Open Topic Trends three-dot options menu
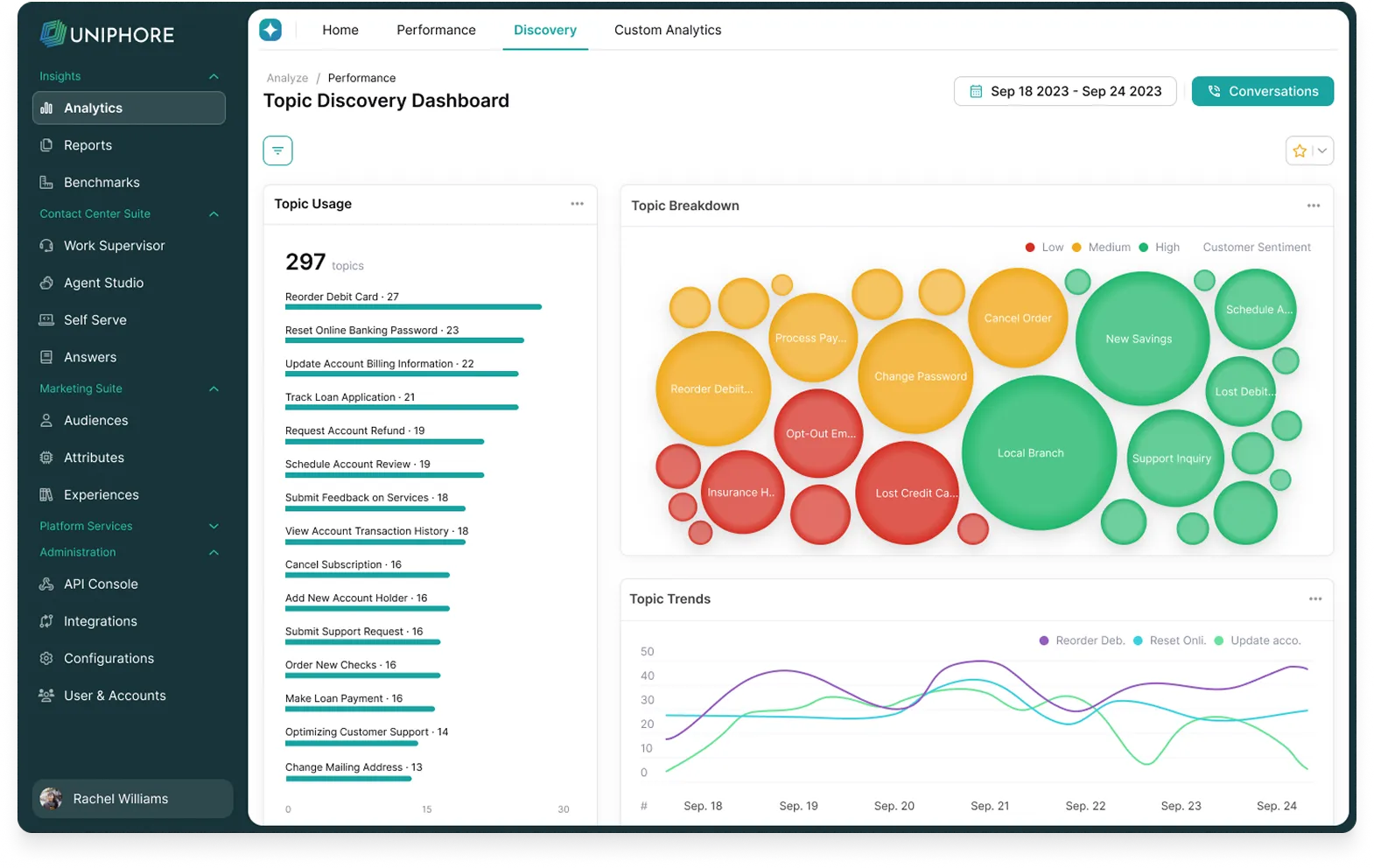1374x868 pixels. coord(1314,599)
